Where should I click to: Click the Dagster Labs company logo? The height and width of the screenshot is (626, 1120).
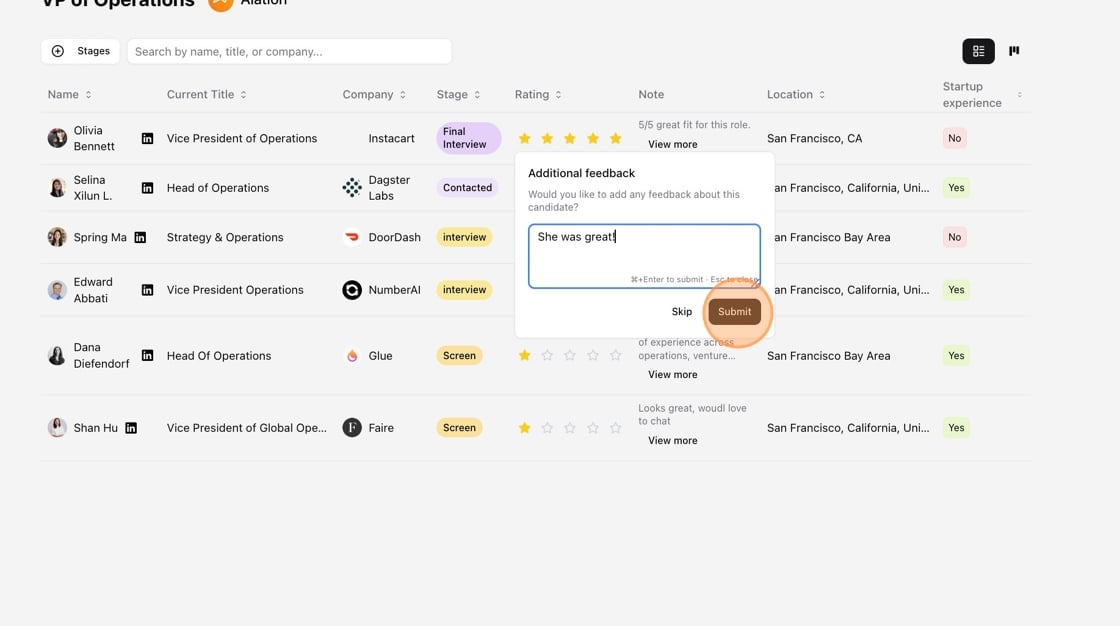tap(352, 188)
